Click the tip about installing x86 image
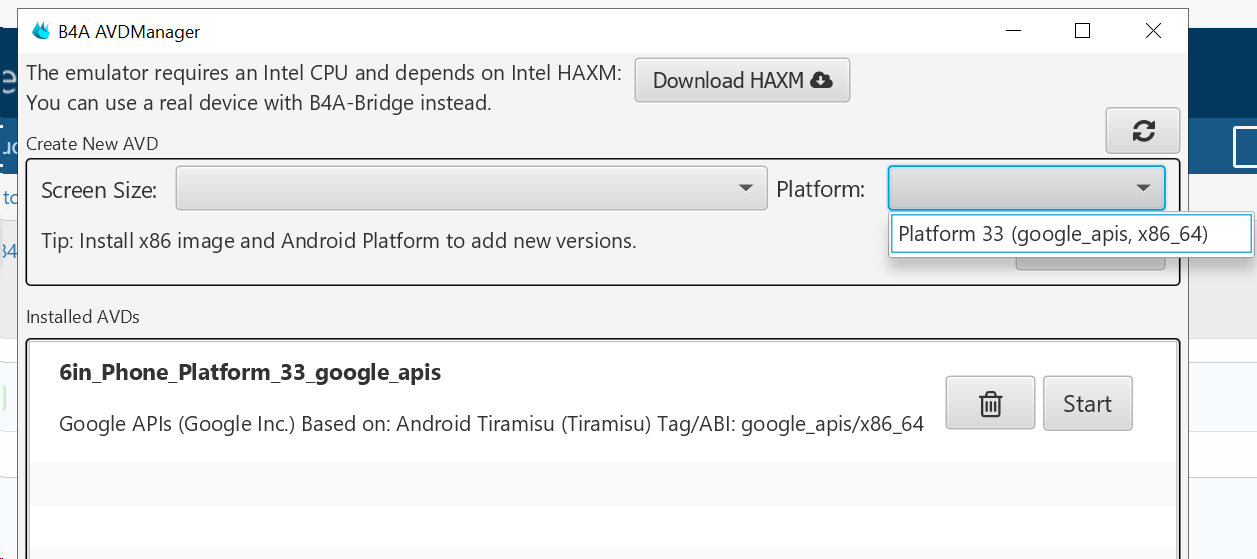Screen dimensions: 1257x559 click(x=338, y=241)
